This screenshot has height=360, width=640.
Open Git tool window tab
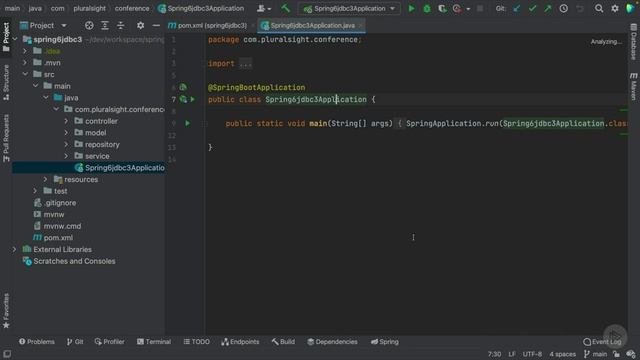[75, 342]
